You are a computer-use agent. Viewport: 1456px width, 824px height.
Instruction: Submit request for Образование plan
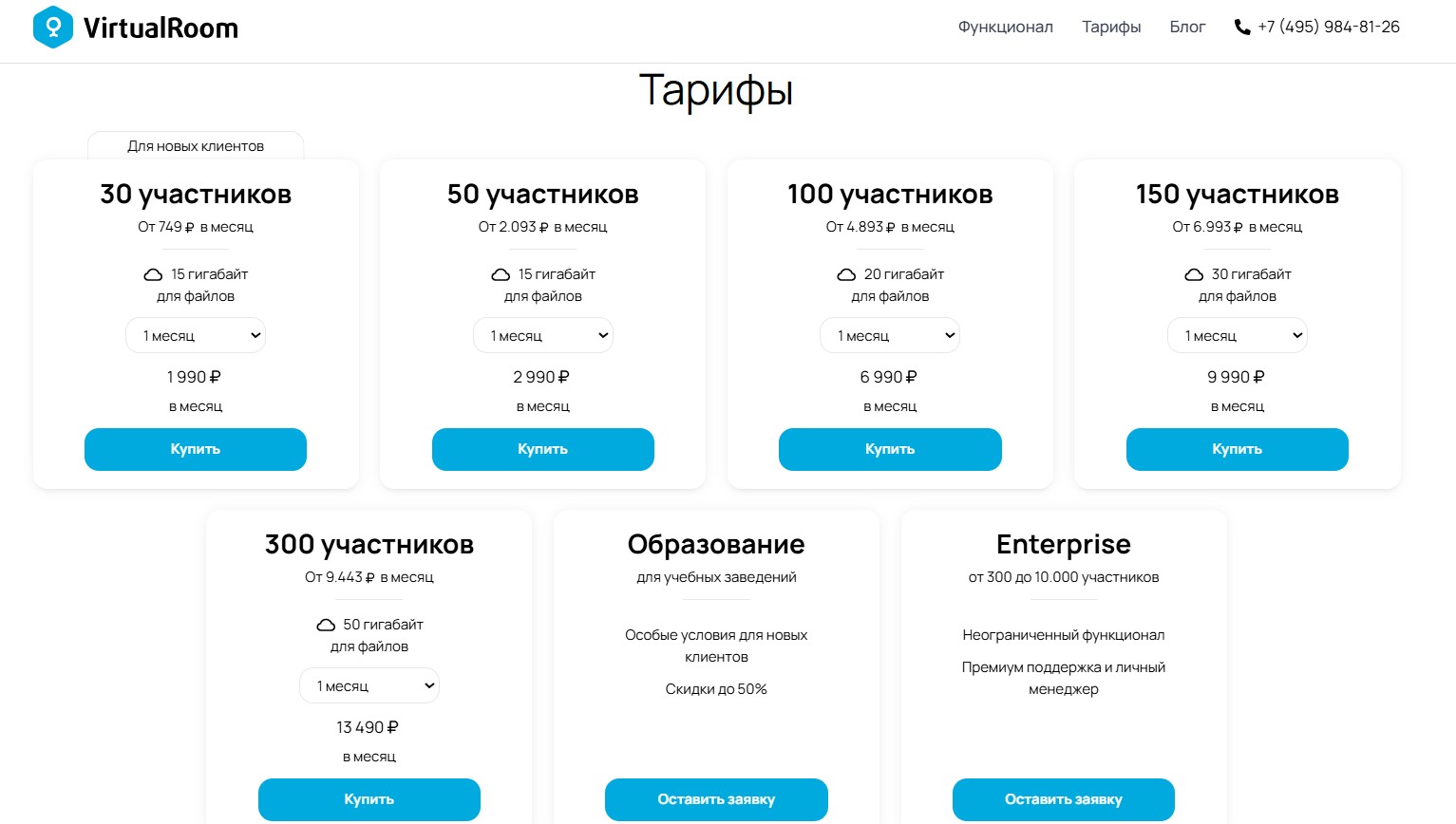coord(716,799)
